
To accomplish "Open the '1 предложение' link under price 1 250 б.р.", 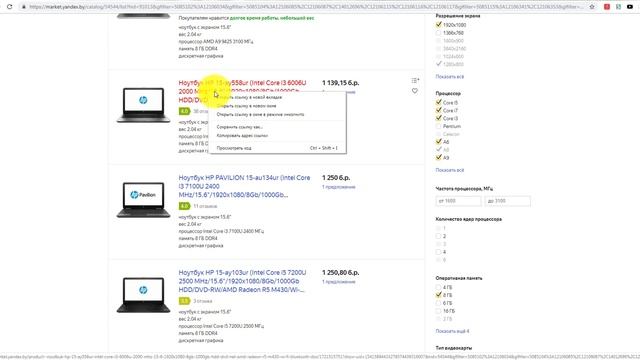I will coord(339,187).
